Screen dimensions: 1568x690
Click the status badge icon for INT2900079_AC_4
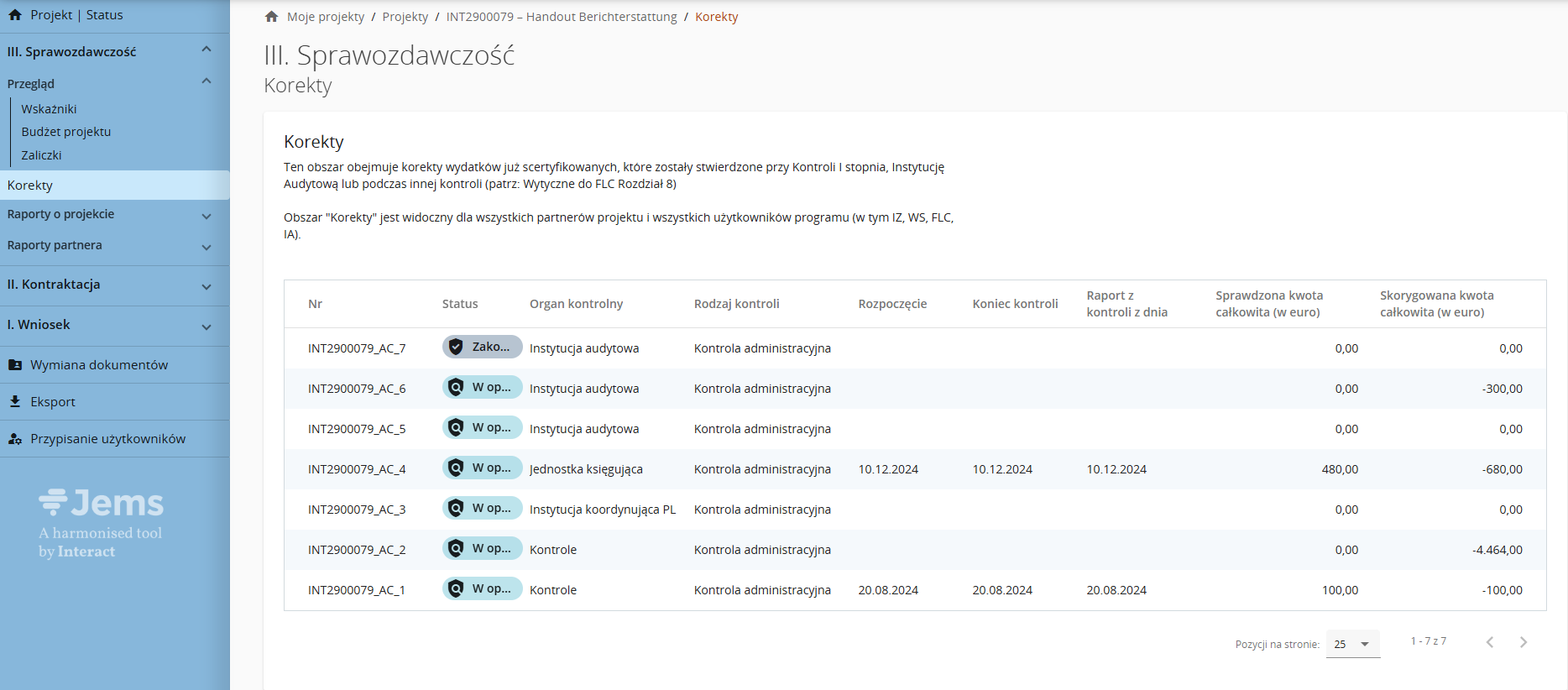pyautogui.click(x=456, y=468)
